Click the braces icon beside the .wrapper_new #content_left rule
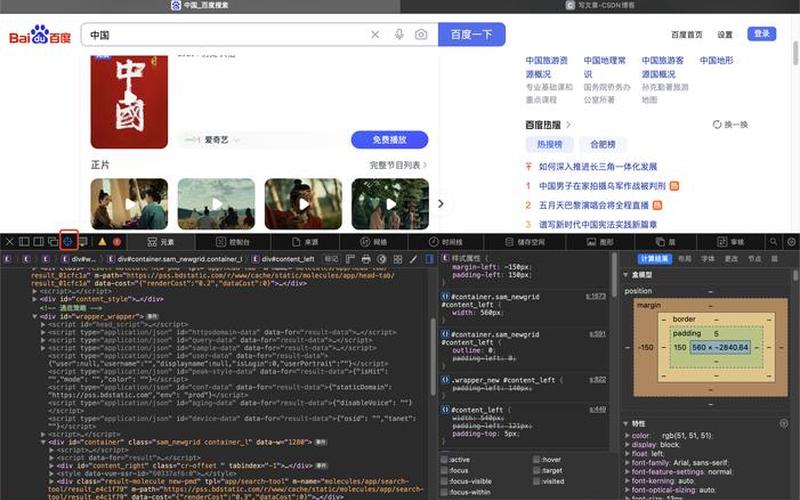 [445, 380]
